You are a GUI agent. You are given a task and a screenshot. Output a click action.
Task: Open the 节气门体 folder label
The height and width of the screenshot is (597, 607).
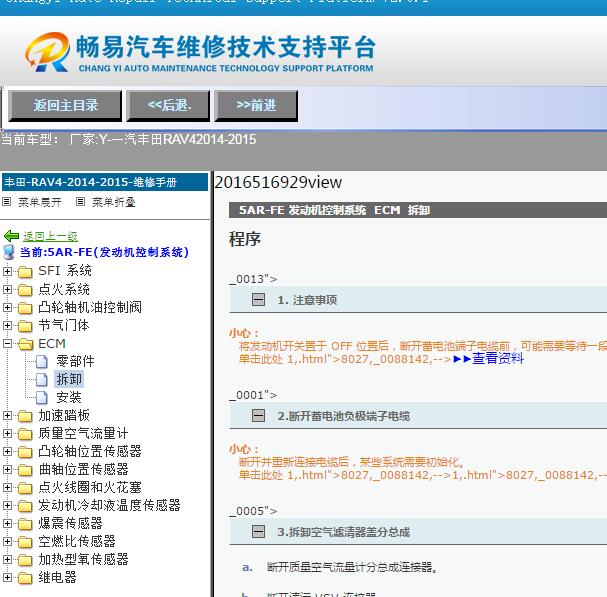pos(64,325)
